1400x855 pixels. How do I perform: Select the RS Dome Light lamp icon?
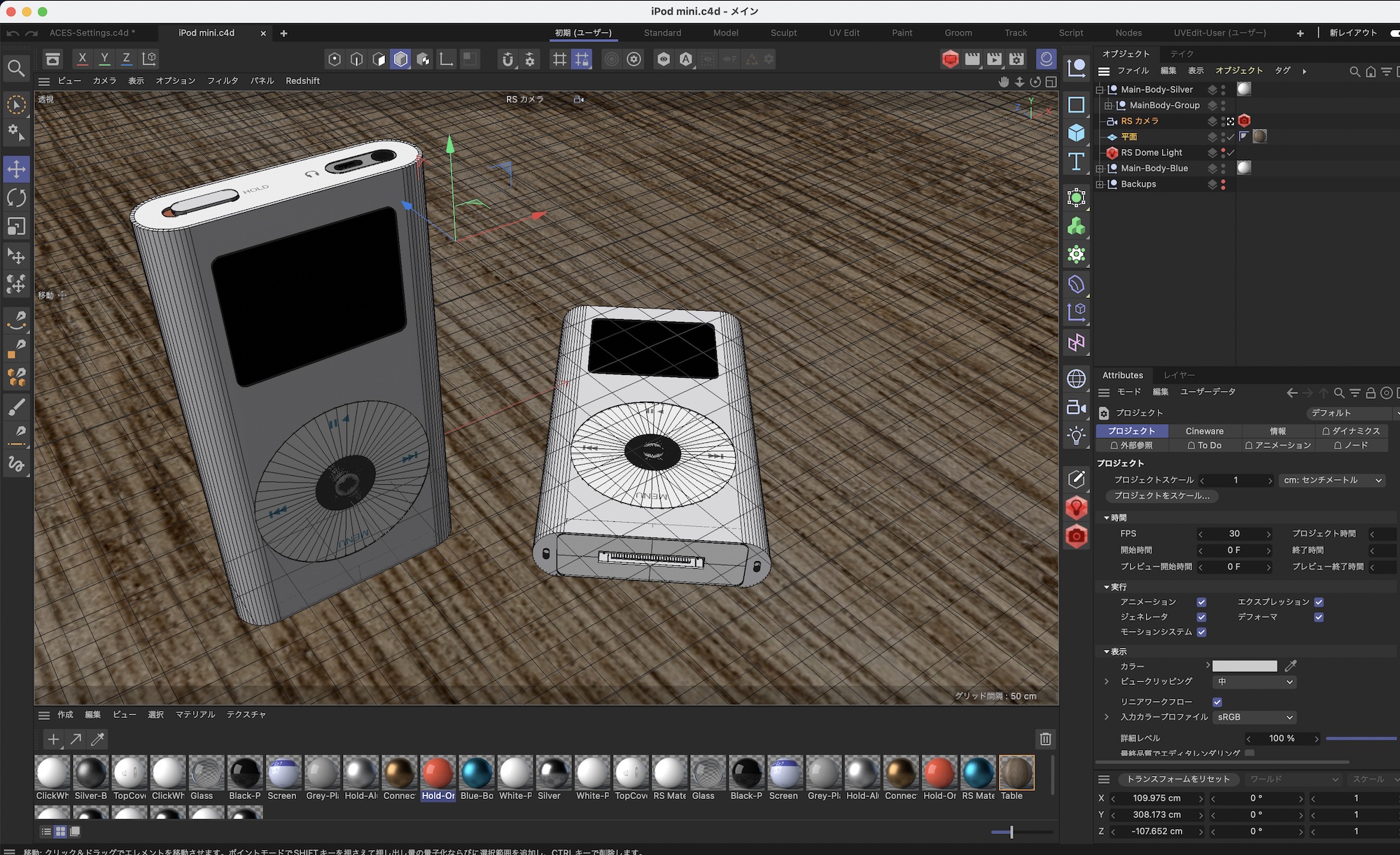[1112, 153]
